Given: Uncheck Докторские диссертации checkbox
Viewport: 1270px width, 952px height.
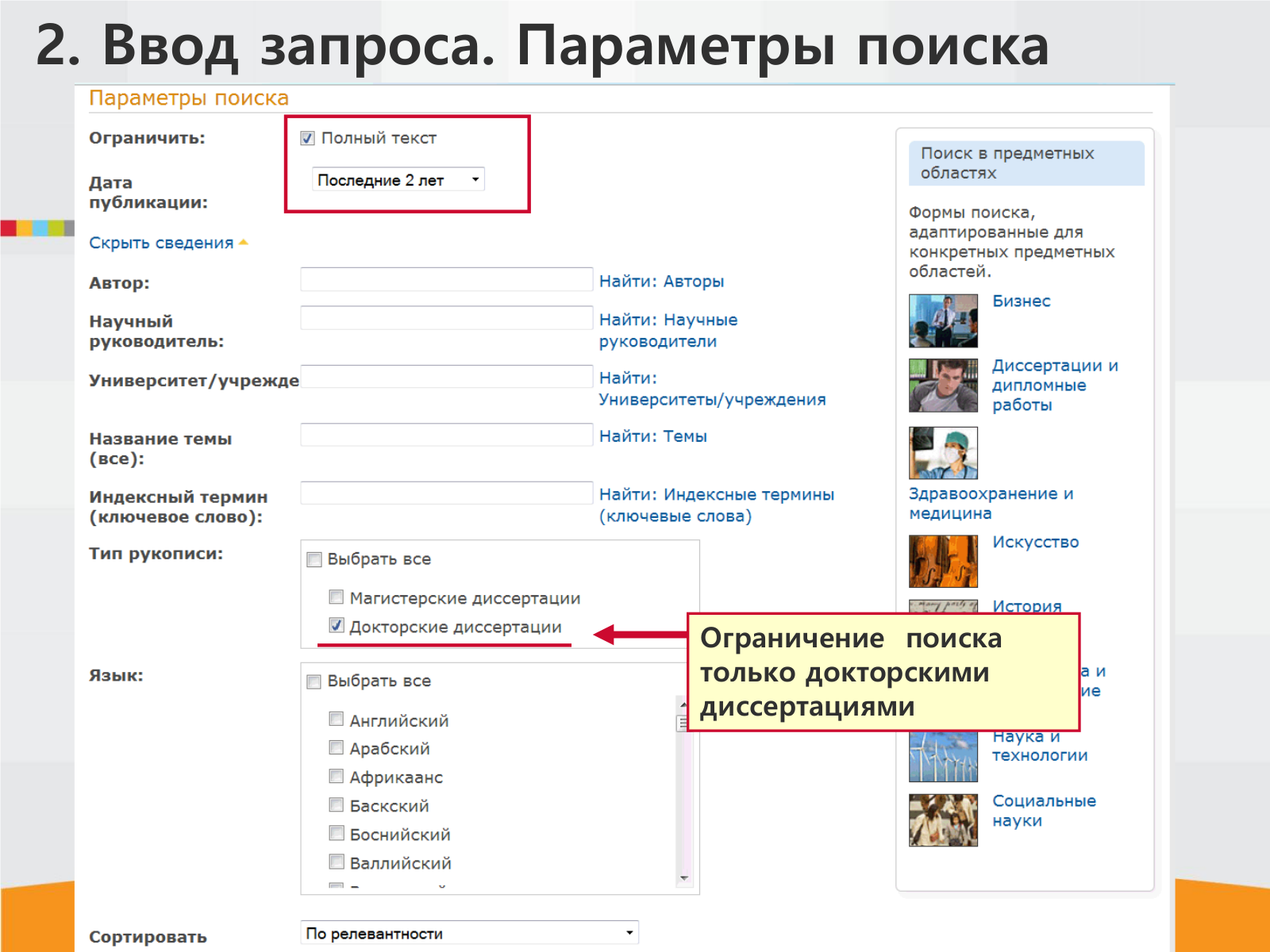Looking at the screenshot, I should pyautogui.click(x=337, y=625).
